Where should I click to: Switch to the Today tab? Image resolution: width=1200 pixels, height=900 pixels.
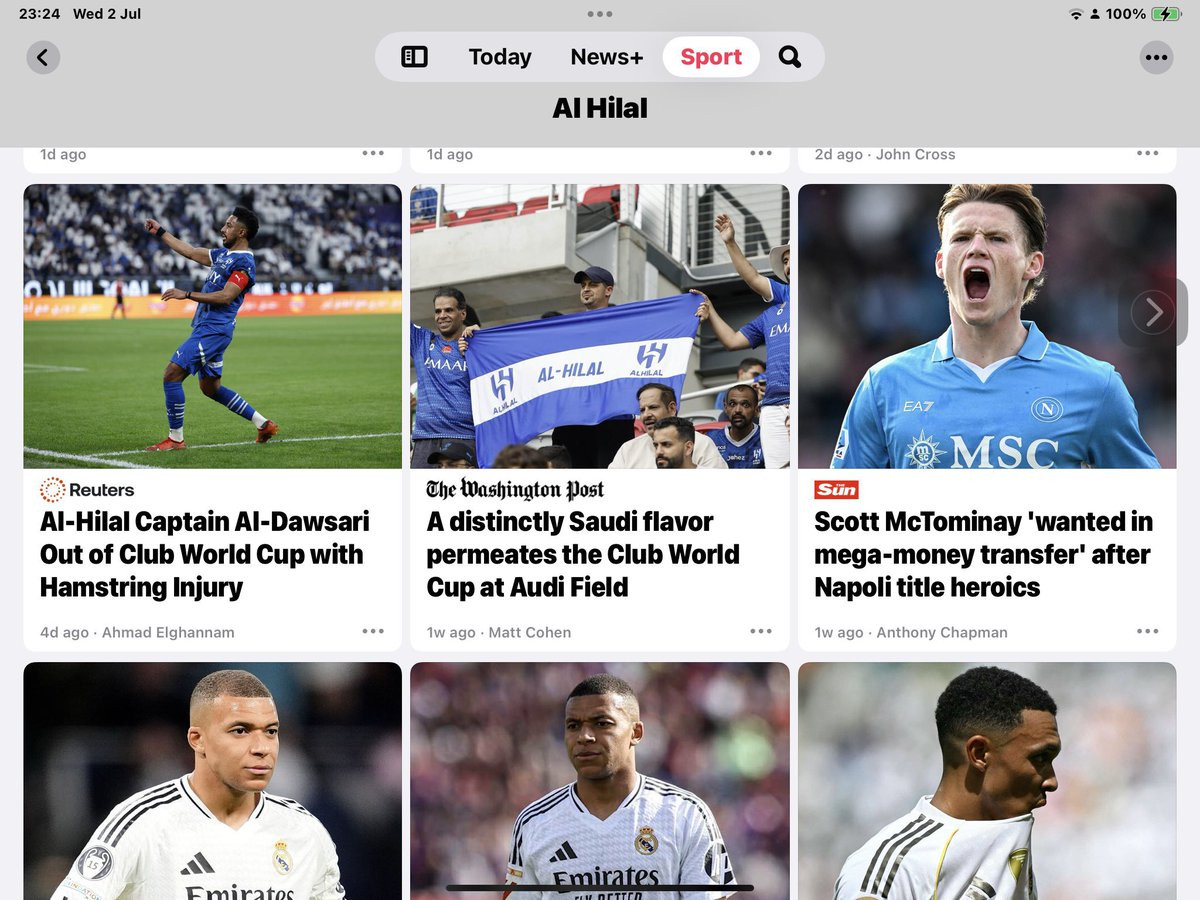[x=500, y=57]
